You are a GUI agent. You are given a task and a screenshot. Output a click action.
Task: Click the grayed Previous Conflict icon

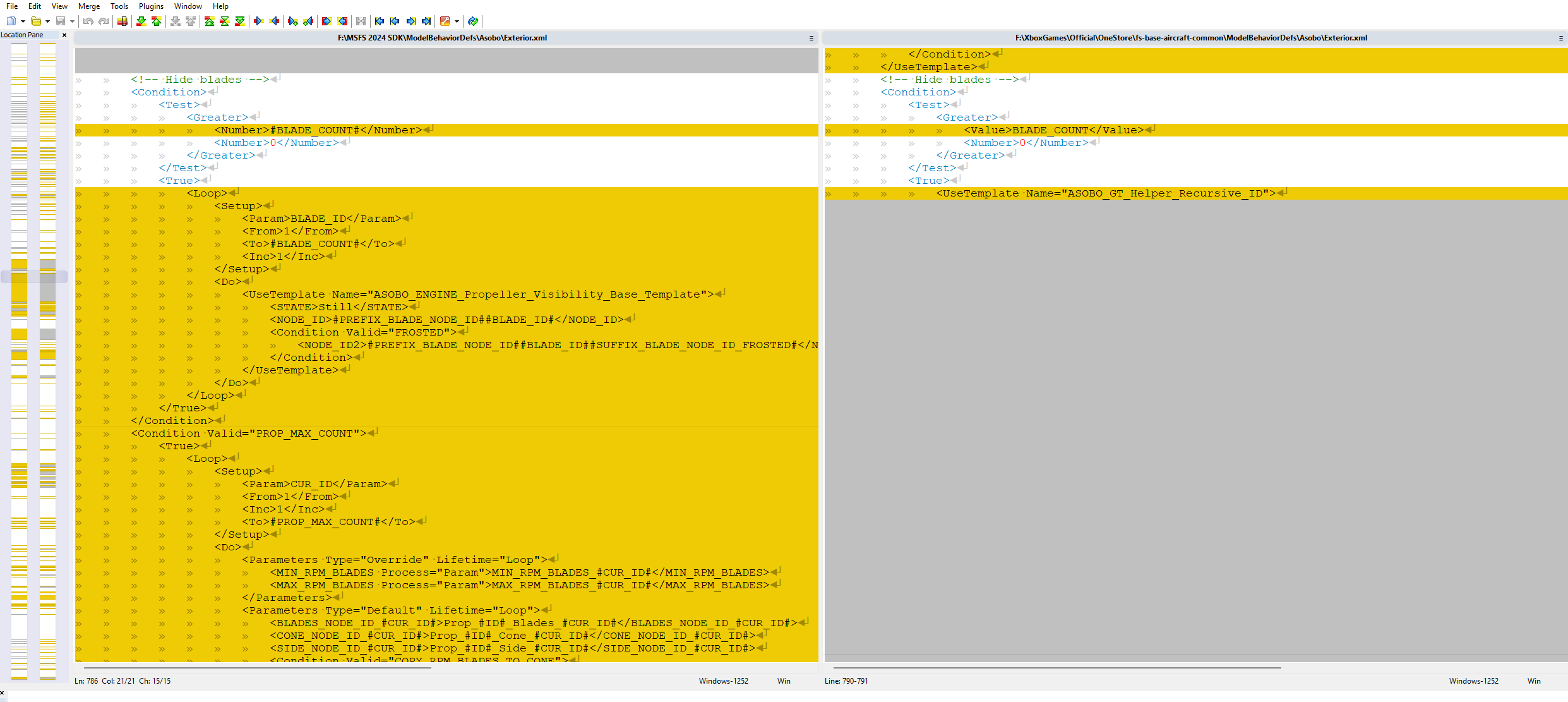pyautogui.click(x=191, y=21)
